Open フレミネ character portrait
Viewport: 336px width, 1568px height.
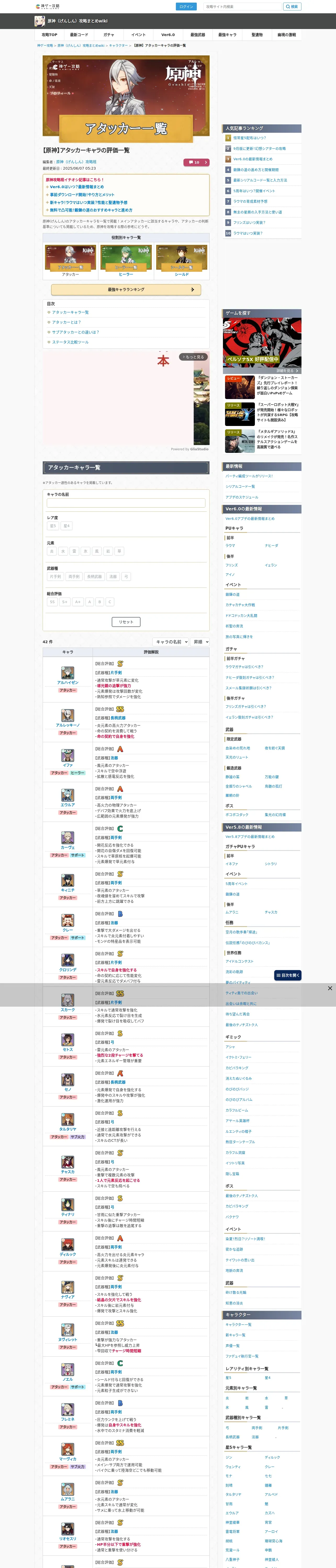point(68,1410)
